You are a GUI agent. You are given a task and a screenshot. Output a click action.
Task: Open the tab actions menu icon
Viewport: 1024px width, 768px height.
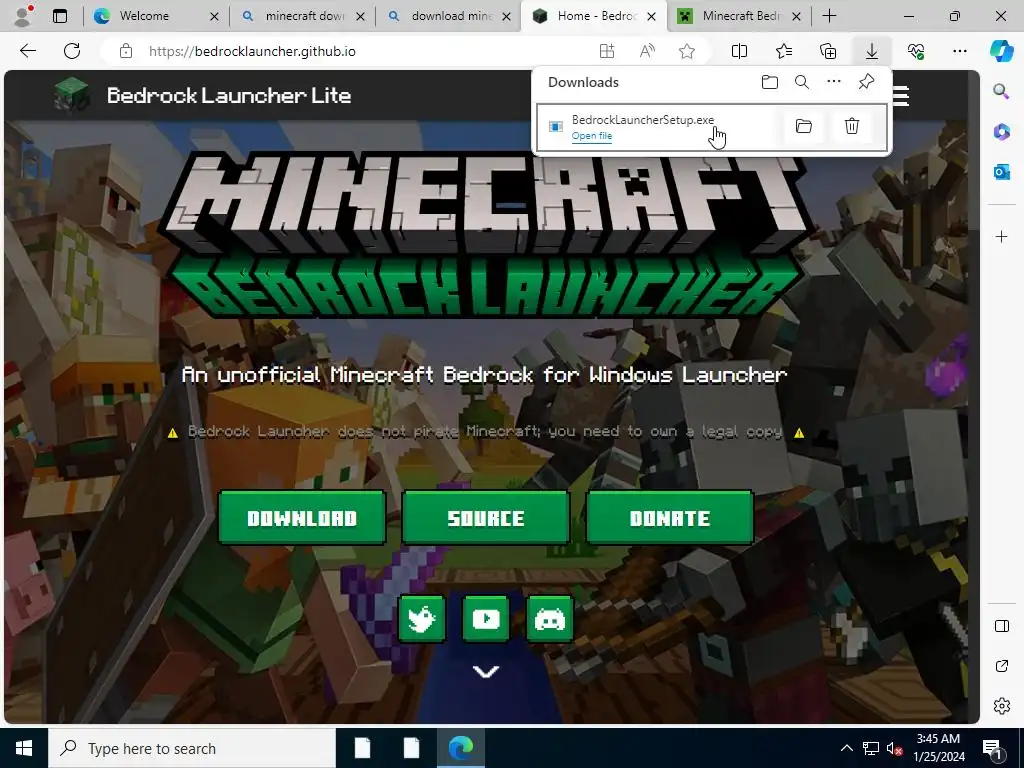click(59, 16)
